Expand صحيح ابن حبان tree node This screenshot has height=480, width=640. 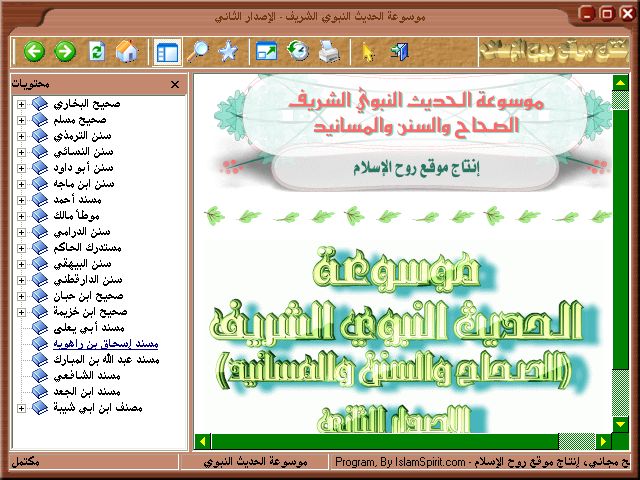click(21, 296)
